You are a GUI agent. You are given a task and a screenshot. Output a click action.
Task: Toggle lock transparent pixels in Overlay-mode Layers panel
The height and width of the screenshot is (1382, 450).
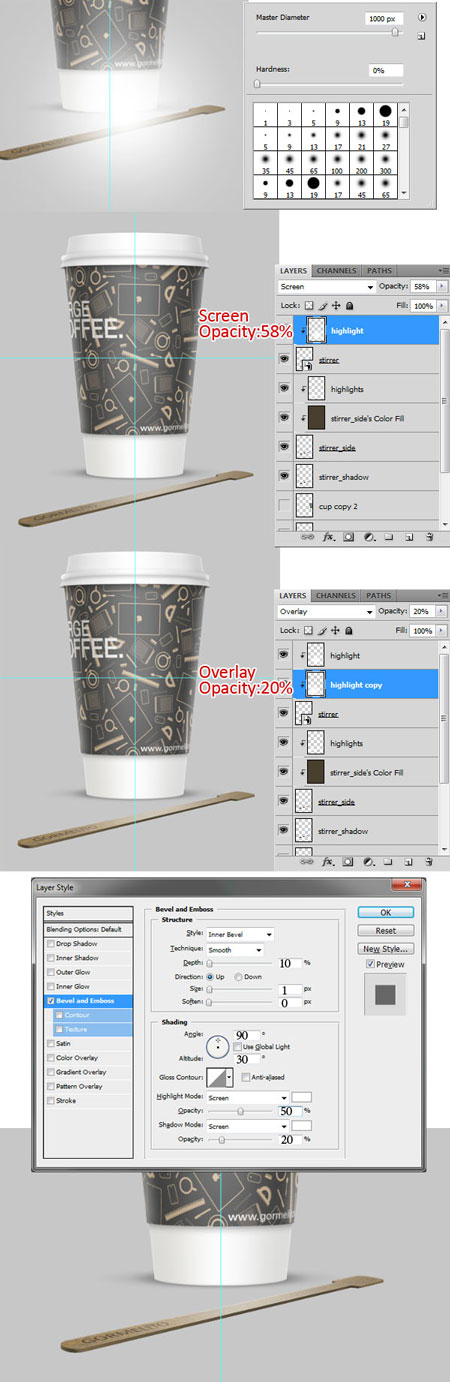pos(310,631)
